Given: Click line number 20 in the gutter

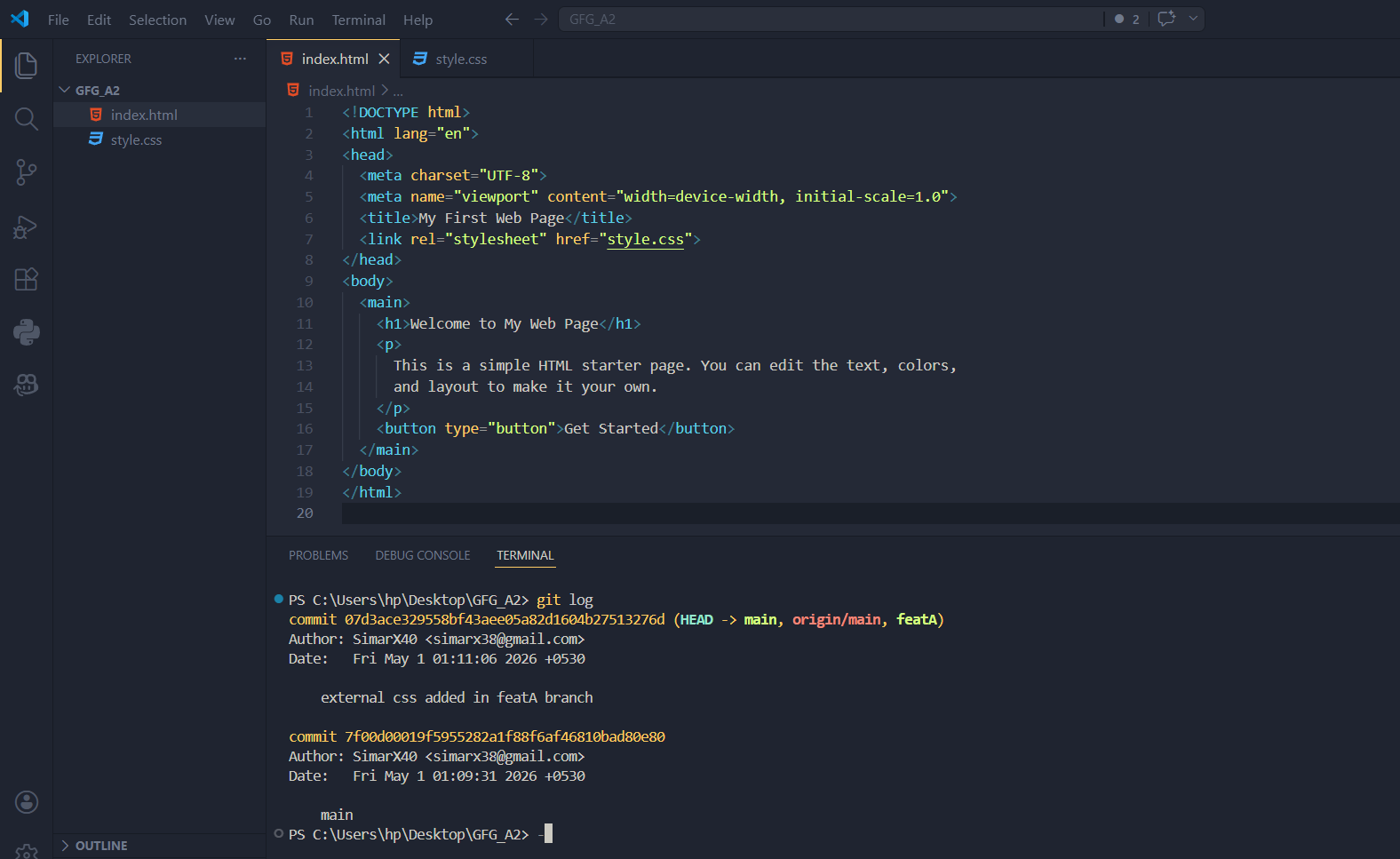Looking at the screenshot, I should 305,513.
